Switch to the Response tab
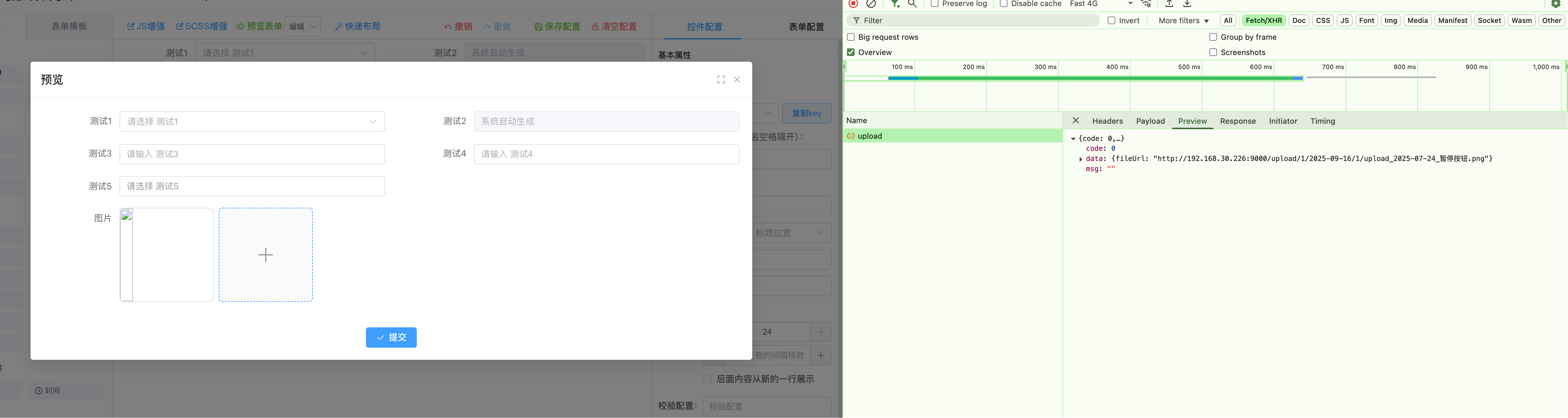 coord(1237,121)
